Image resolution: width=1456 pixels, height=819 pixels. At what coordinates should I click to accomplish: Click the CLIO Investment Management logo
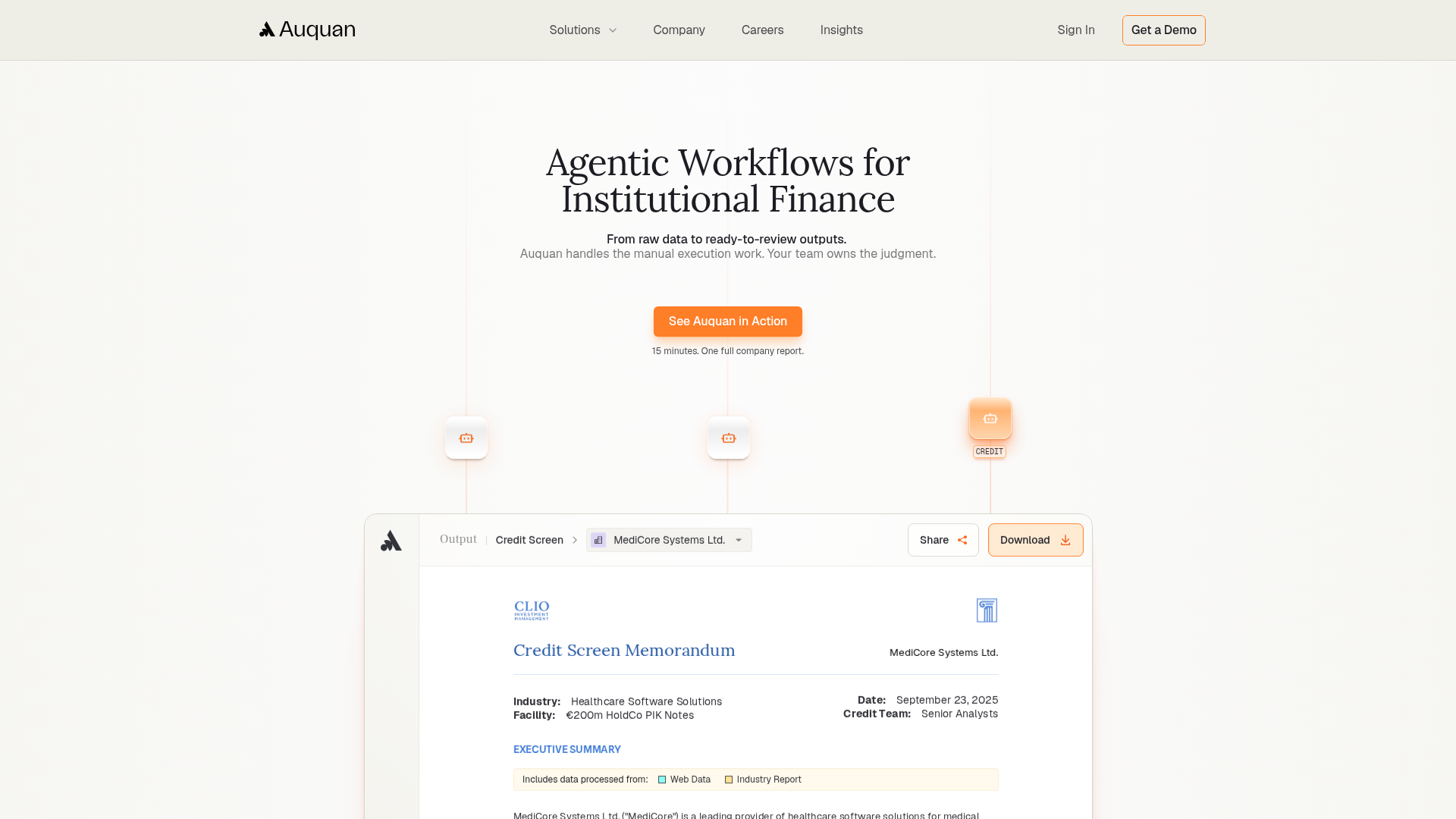click(532, 610)
